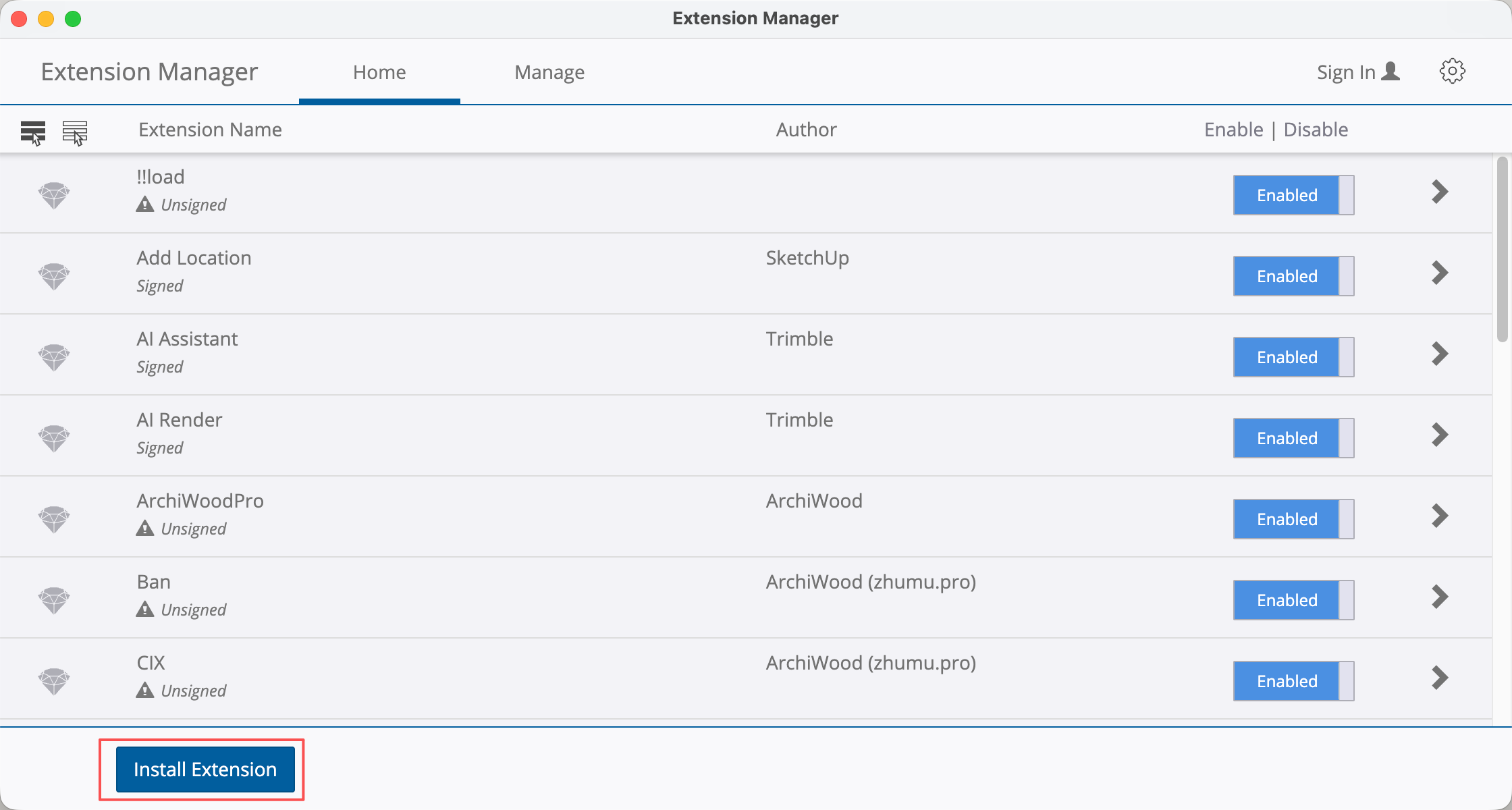Select the gem icon for Add Location
The width and height of the screenshot is (1512, 810).
(54, 276)
